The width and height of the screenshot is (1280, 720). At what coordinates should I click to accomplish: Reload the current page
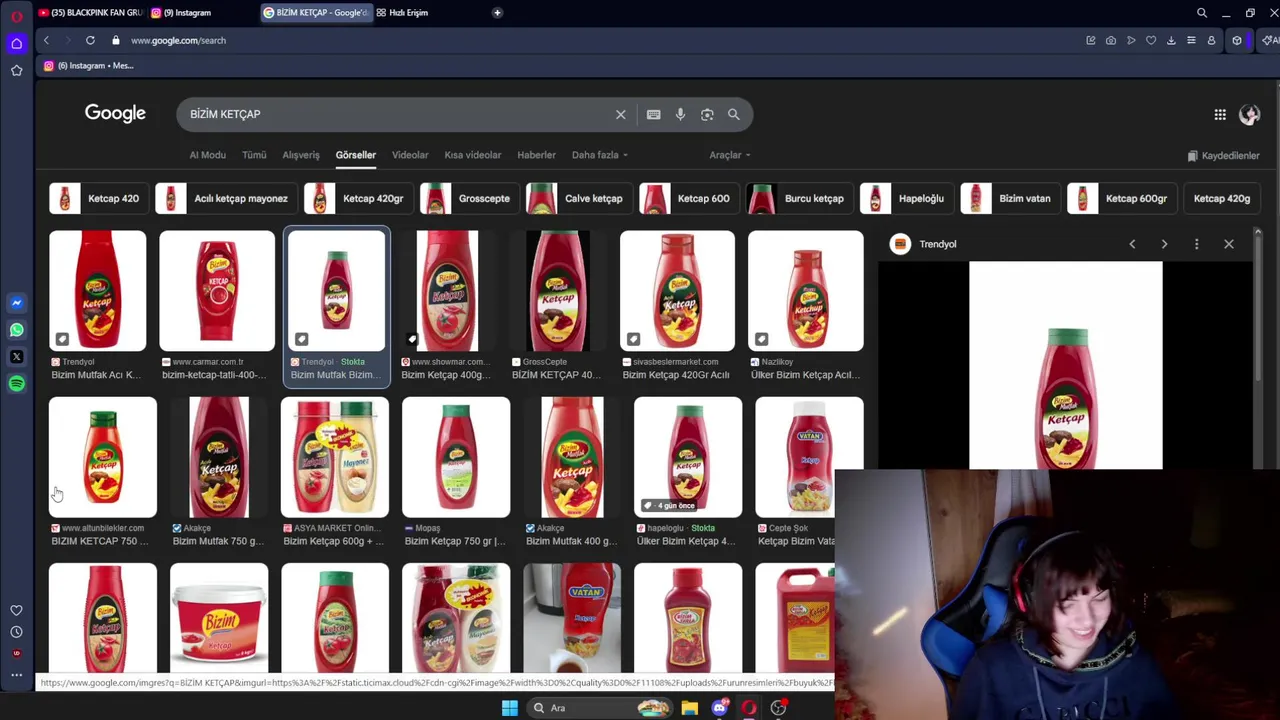(x=90, y=40)
